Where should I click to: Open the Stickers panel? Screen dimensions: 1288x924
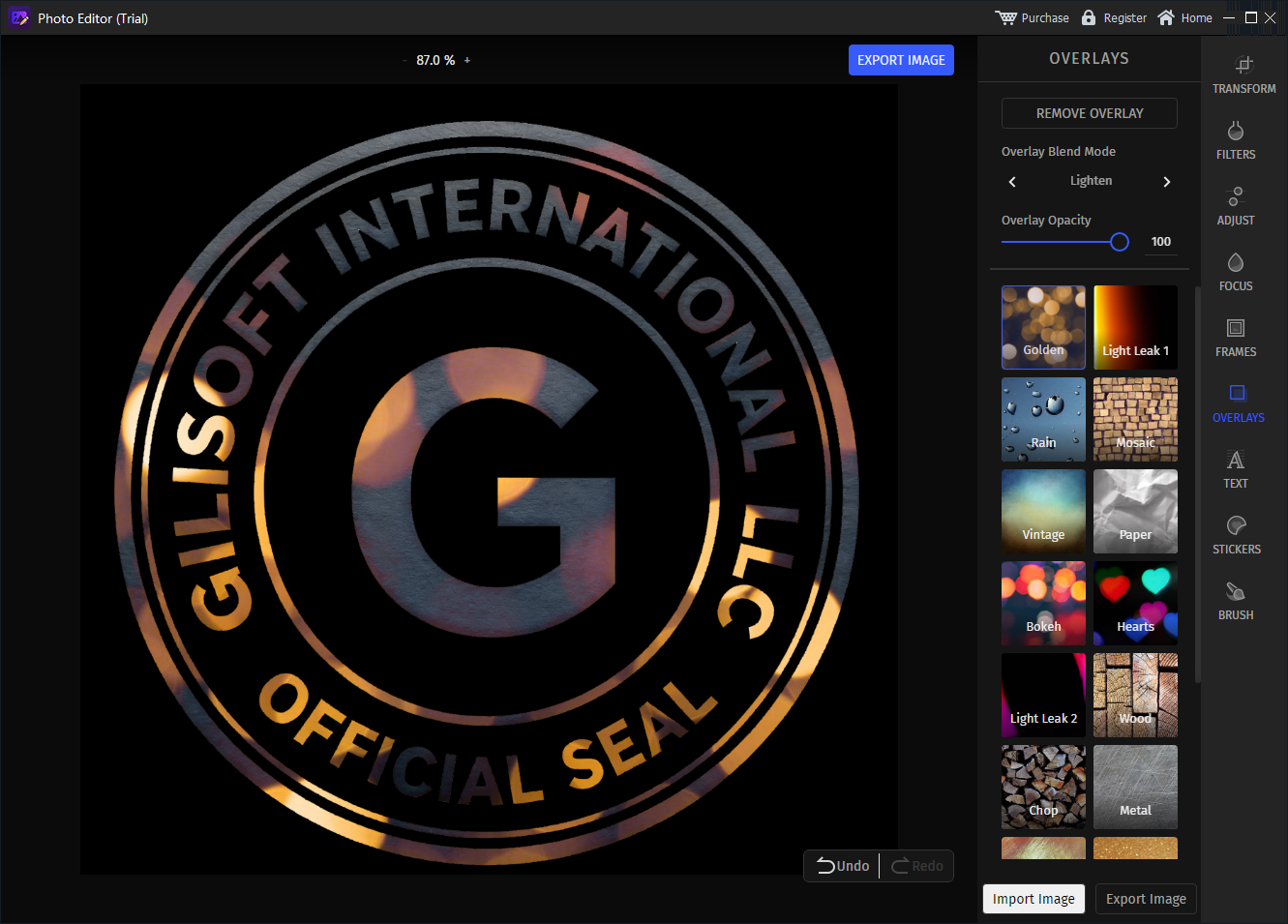point(1237,535)
